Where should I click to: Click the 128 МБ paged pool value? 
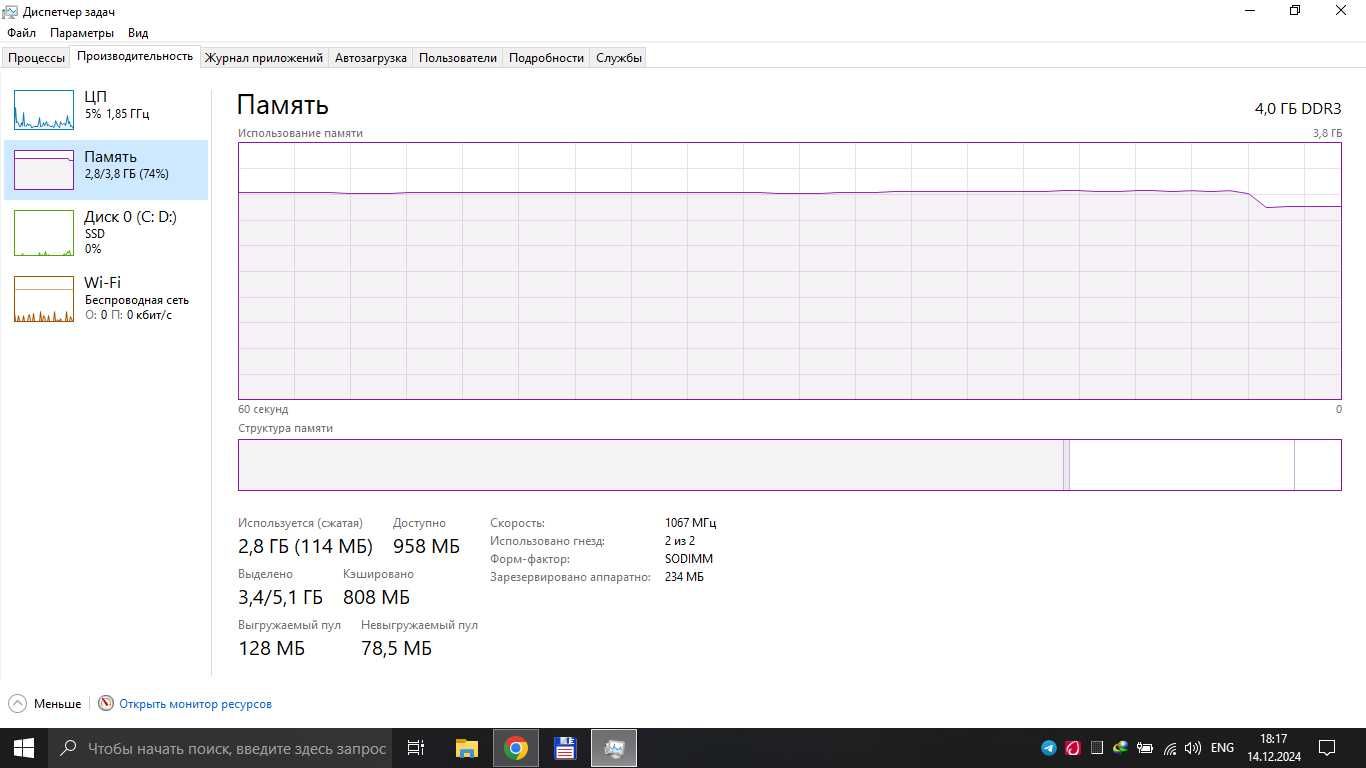[271, 648]
